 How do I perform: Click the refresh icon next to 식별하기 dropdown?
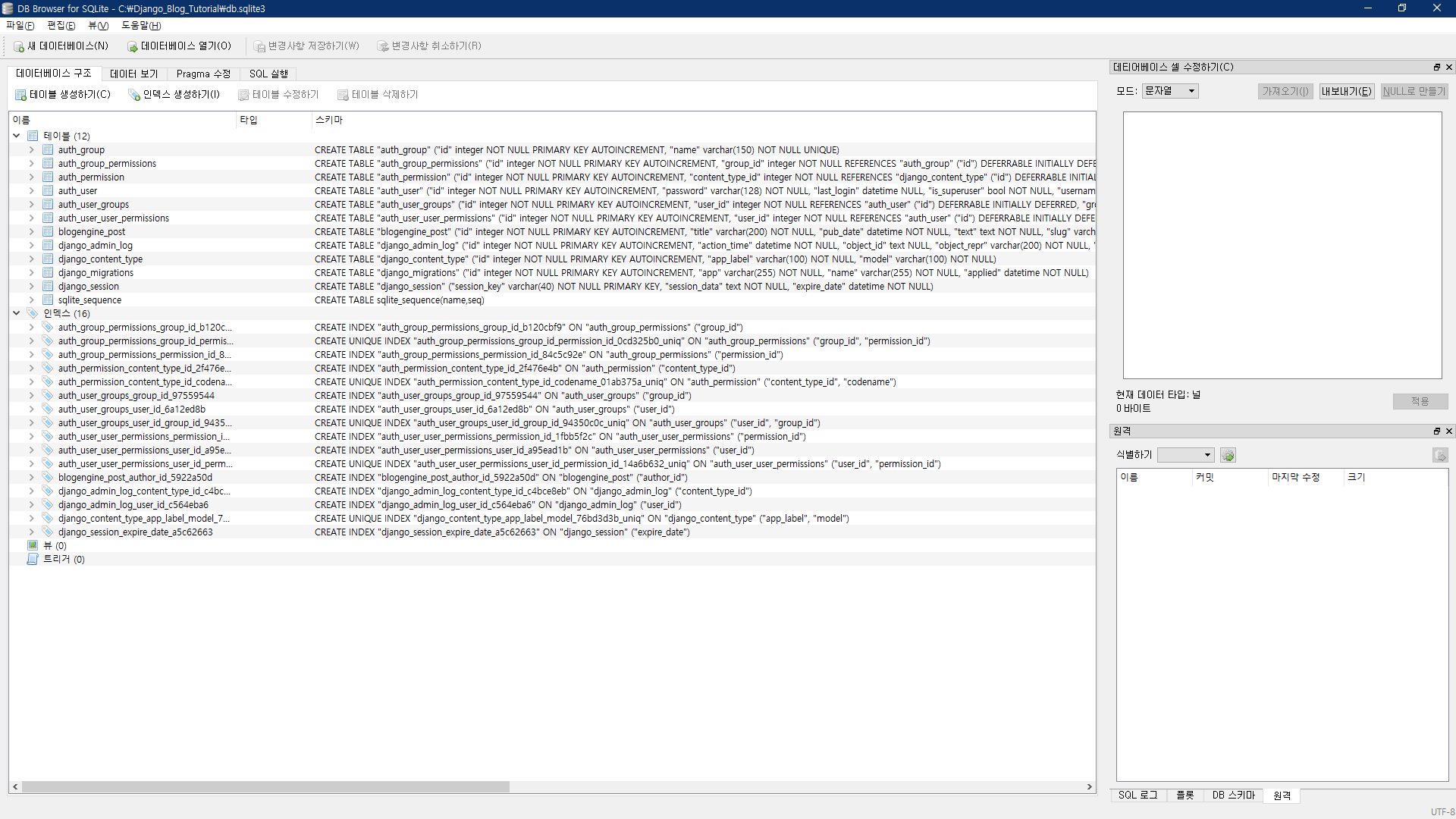[x=1228, y=455]
